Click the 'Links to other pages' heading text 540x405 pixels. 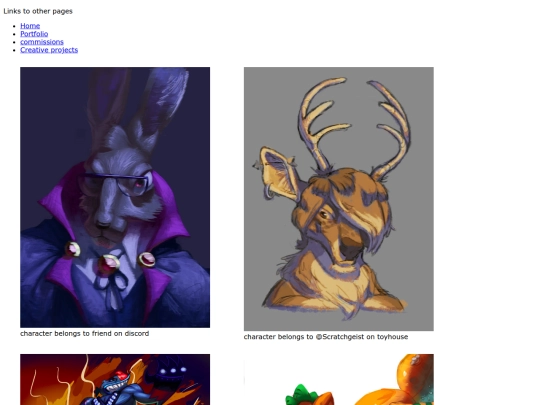(x=38, y=11)
